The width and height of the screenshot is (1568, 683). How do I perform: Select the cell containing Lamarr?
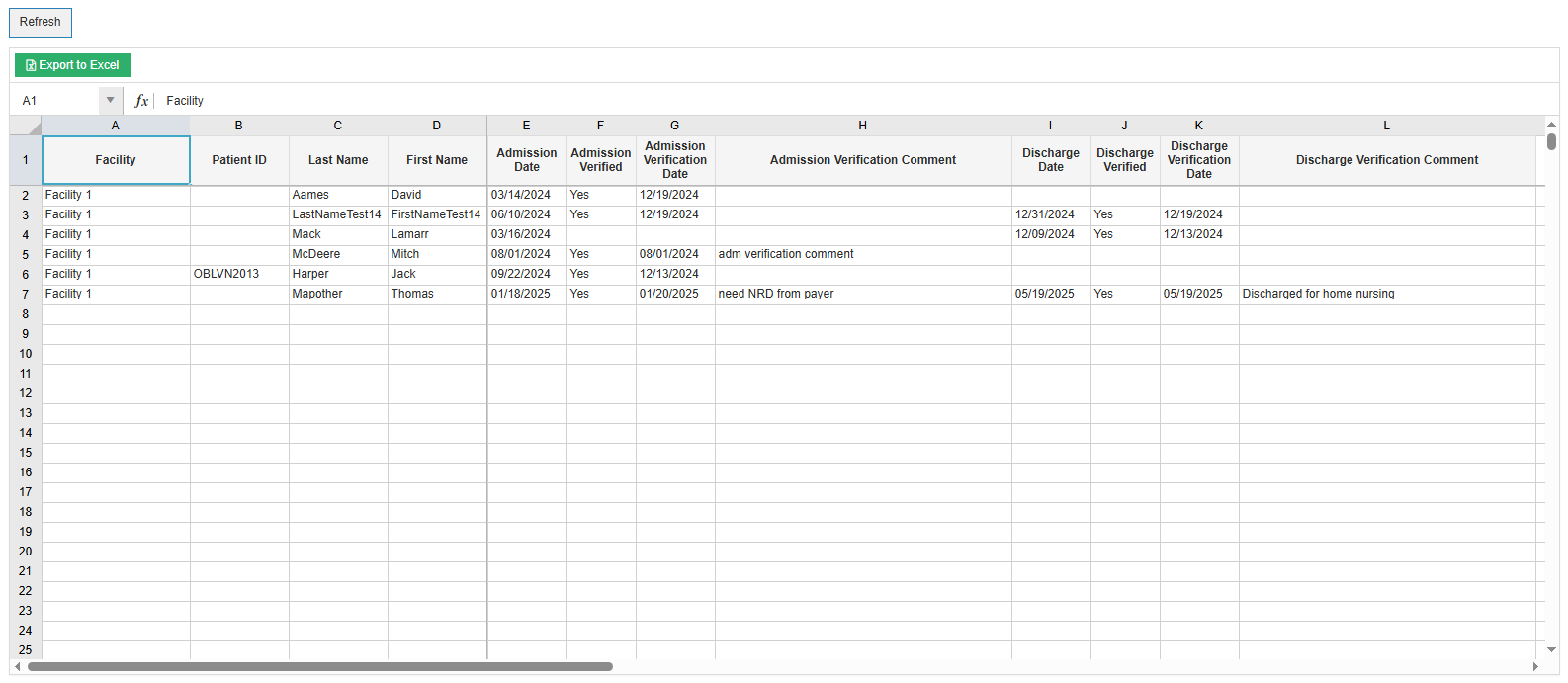pyautogui.click(x=437, y=235)
